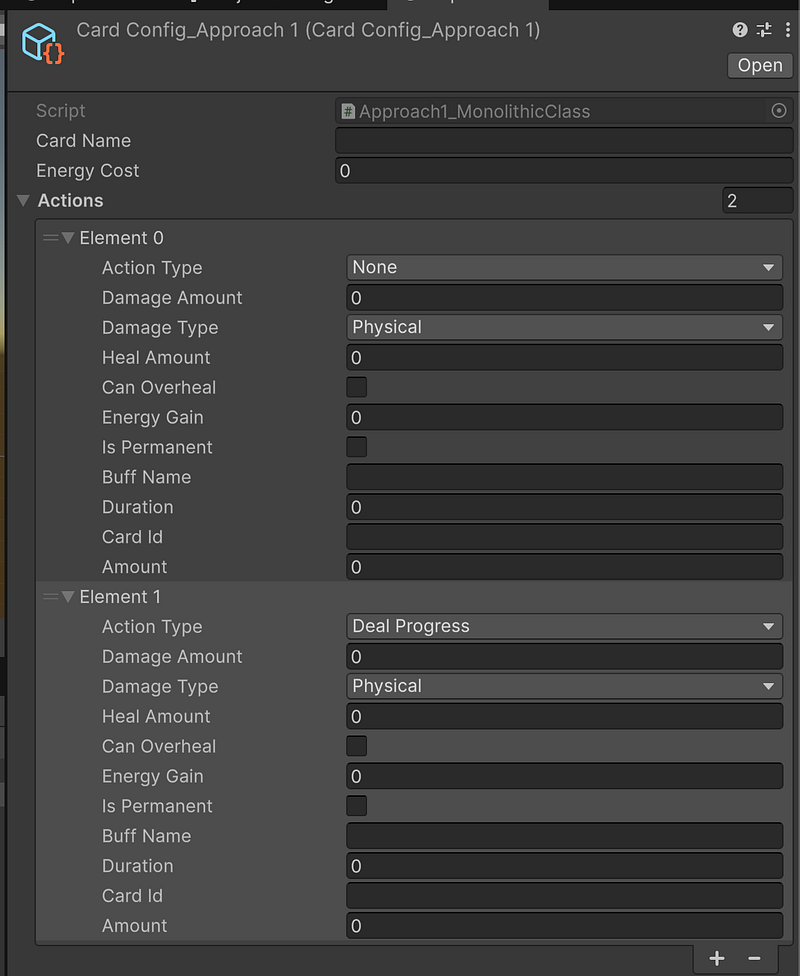Grab the drag handle of Element 1
The width and height of the screenshot is (800, 976).
(50, 597)
